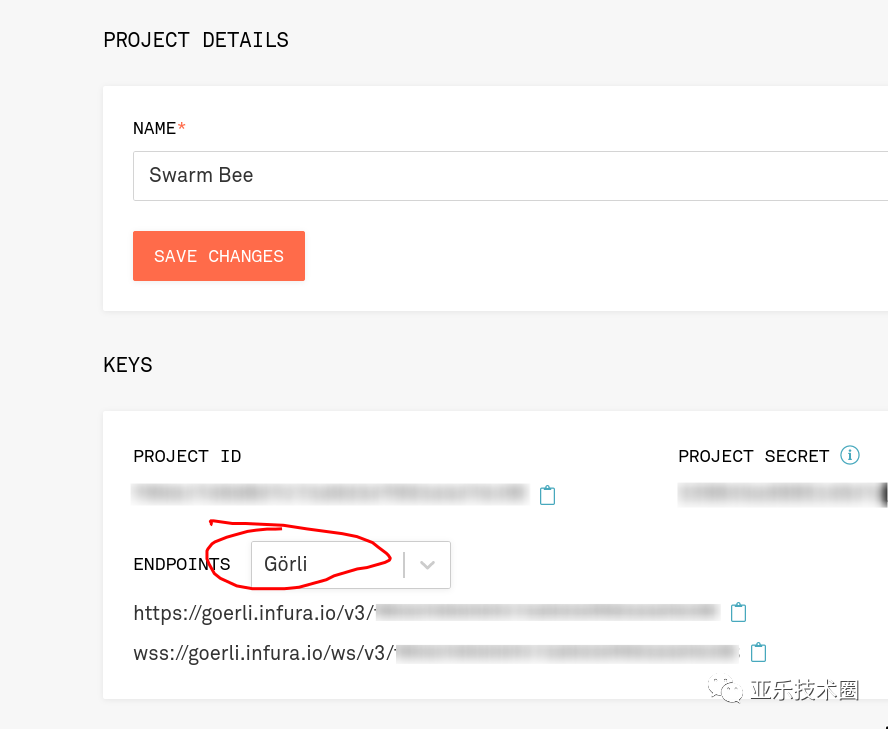The height and width of the screenshot is (729, 888).
Task: Copy the Project ID with clipboard icon
Action: pyautogui.click(x=547, y=495)
